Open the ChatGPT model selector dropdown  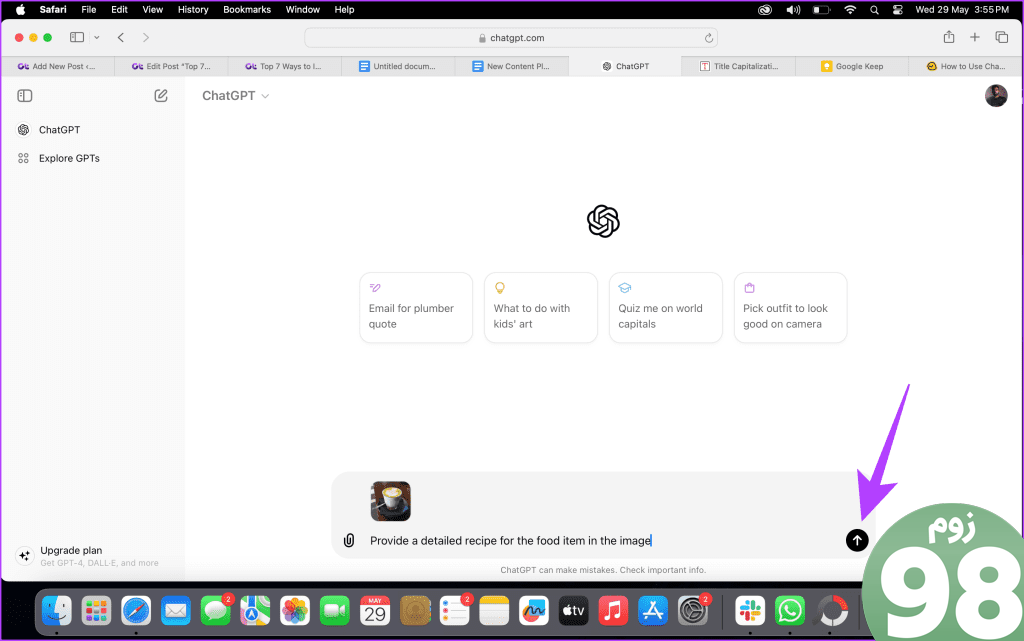[x=235, y=96]
